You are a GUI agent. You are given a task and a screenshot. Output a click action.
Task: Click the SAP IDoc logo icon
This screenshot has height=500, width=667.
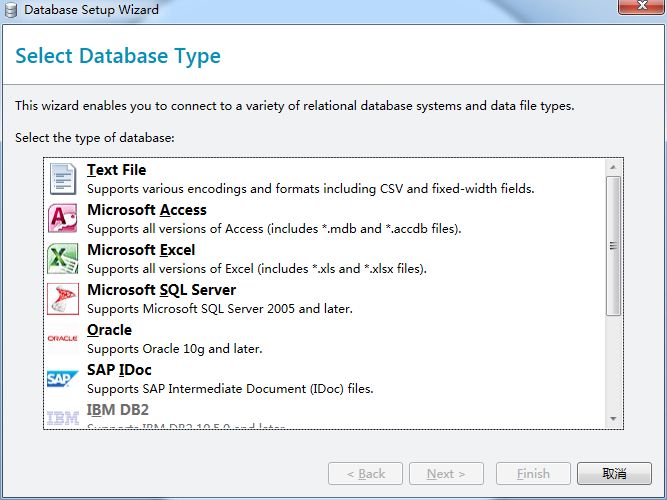63,378
